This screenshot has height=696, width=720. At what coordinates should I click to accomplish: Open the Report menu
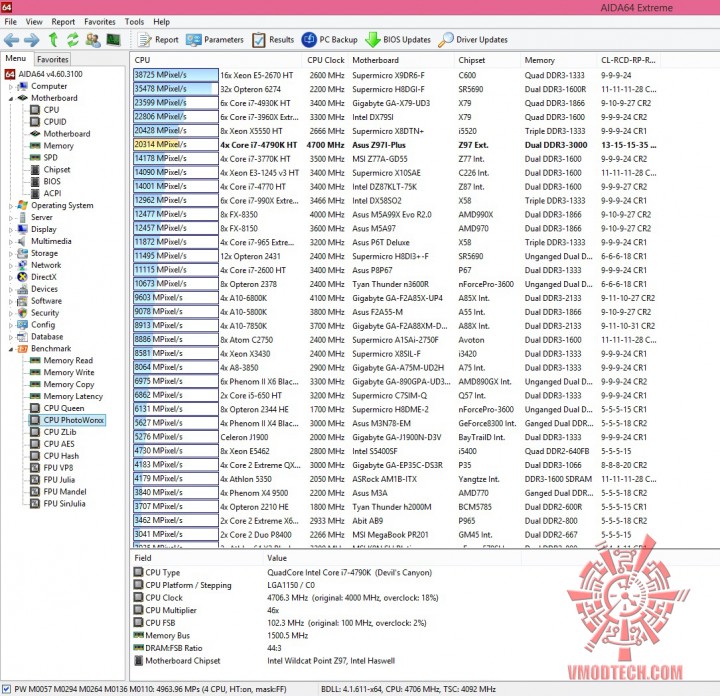(63, 22)
